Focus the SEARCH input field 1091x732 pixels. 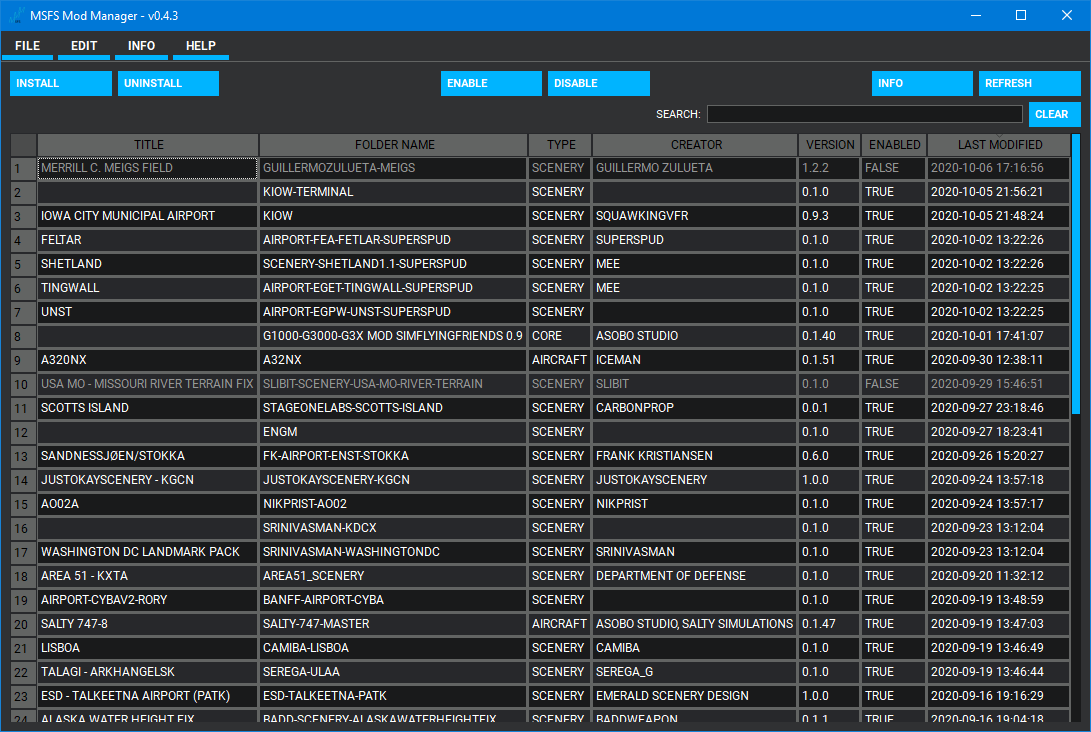tap(865, 114)
